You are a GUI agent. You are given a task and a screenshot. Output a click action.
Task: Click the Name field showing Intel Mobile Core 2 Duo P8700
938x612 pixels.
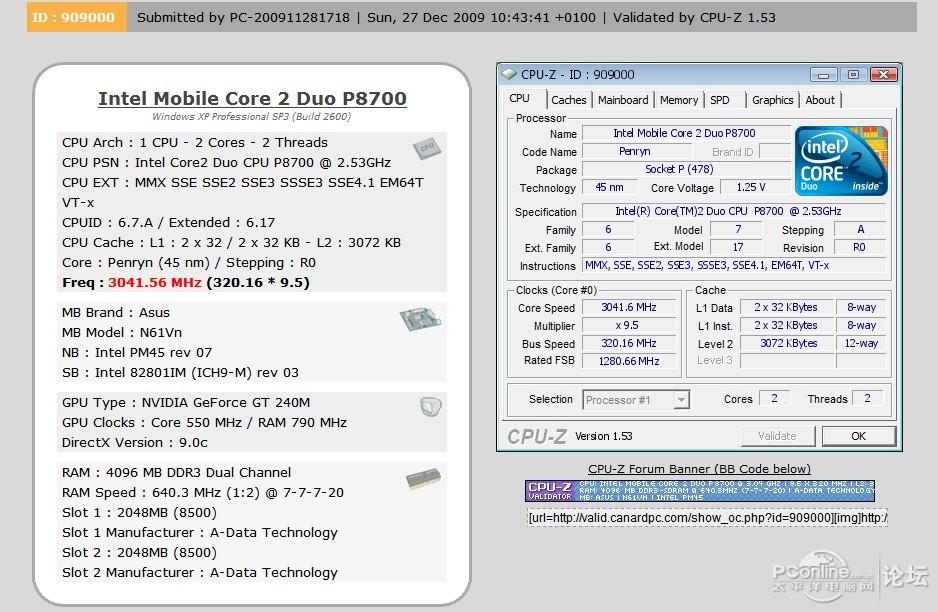coord(686,133)
